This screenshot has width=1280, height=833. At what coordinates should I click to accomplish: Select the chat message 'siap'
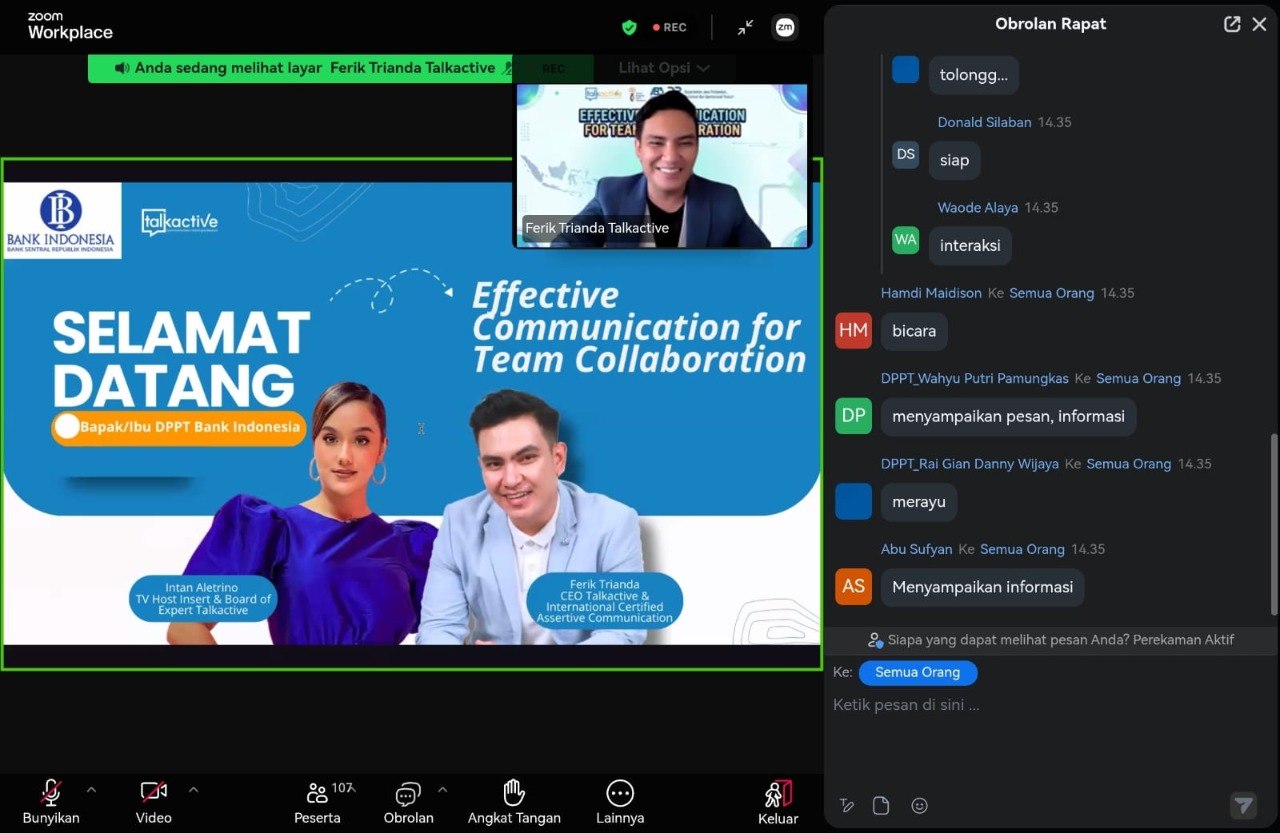tap(955, 160)
